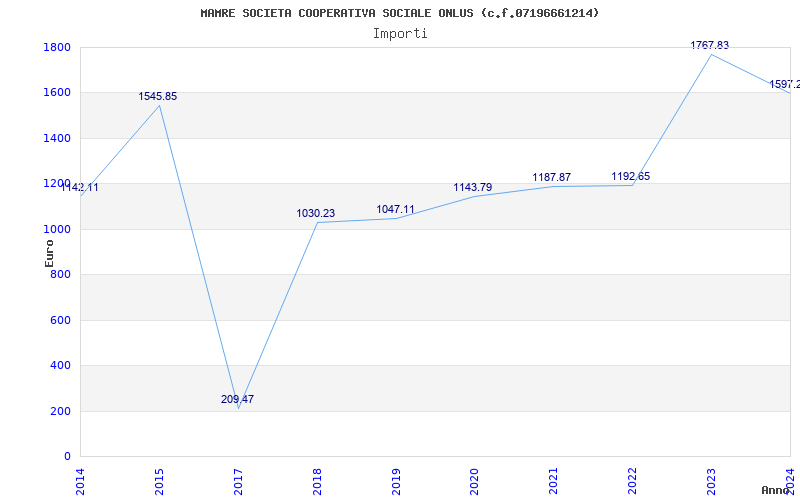The image size is (800, 500).
Task: Click the 2023 x-axis label
Action: coord(711,481)
